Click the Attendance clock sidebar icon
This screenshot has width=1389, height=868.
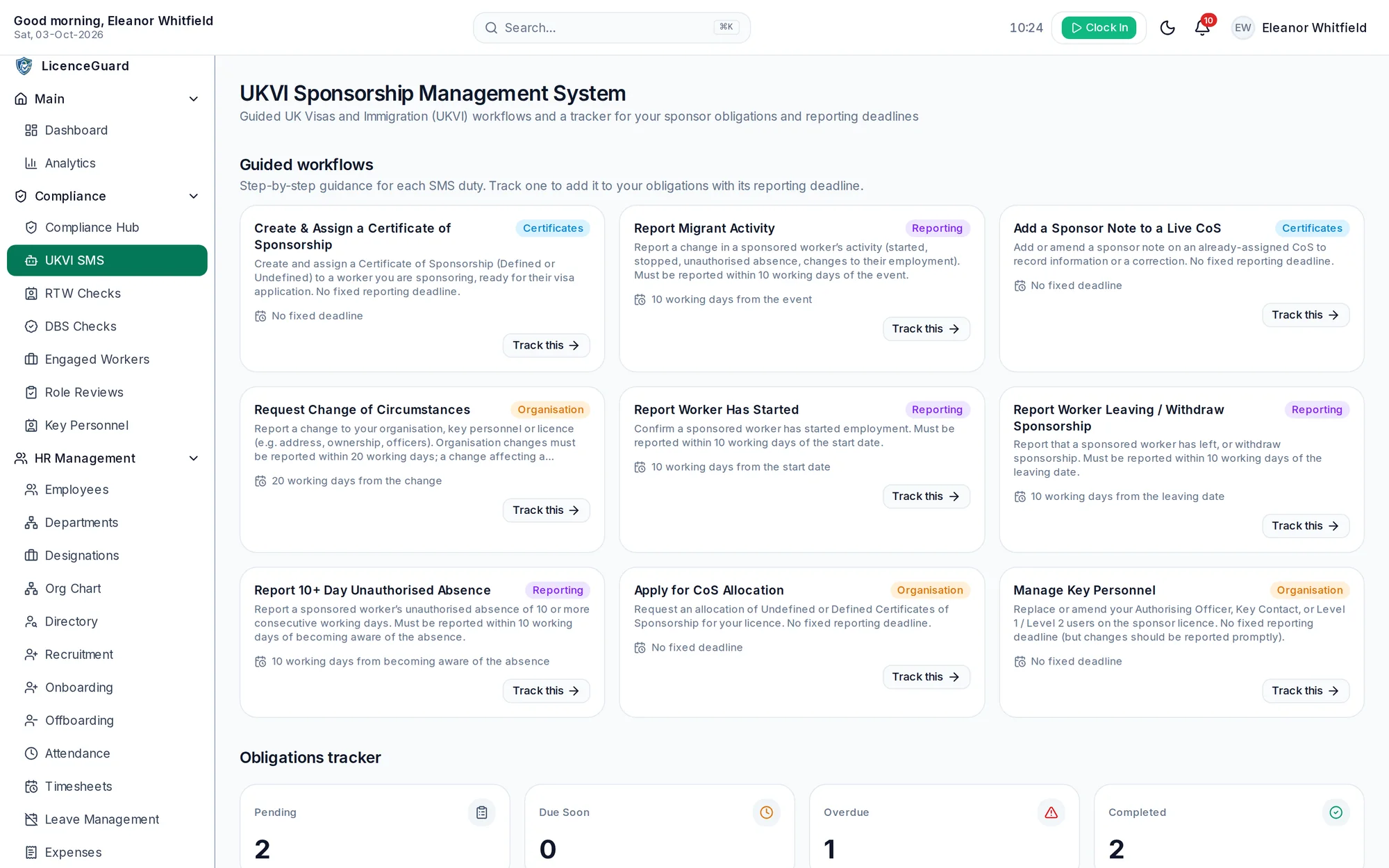[31, 753]
